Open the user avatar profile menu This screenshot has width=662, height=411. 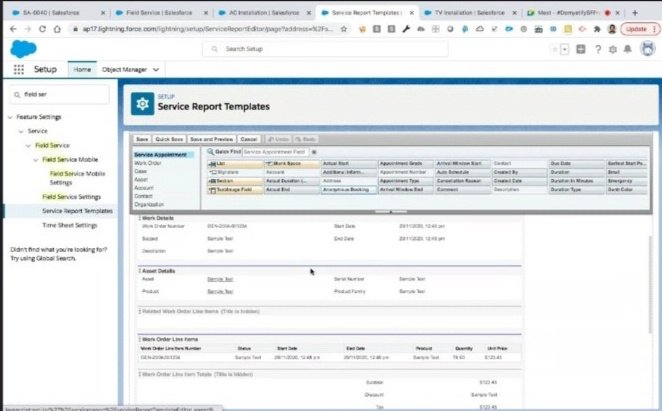648,49
